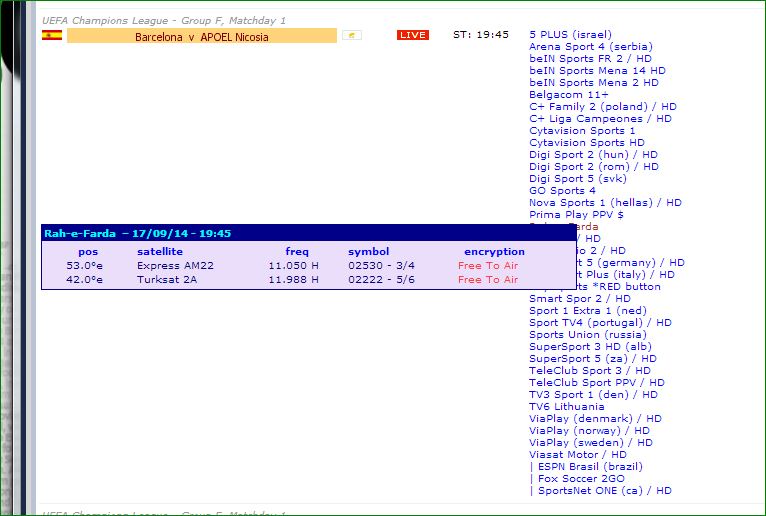Click the Turksat 2A satellite cell
This screenshot has height=516, width=766.
(x=167, y=280)
